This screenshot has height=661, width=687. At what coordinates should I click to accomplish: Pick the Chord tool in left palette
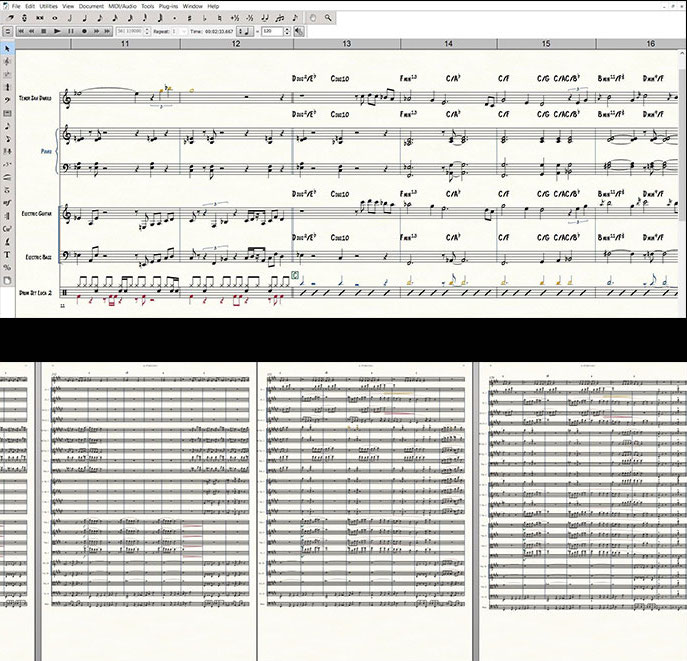[7, 229]
